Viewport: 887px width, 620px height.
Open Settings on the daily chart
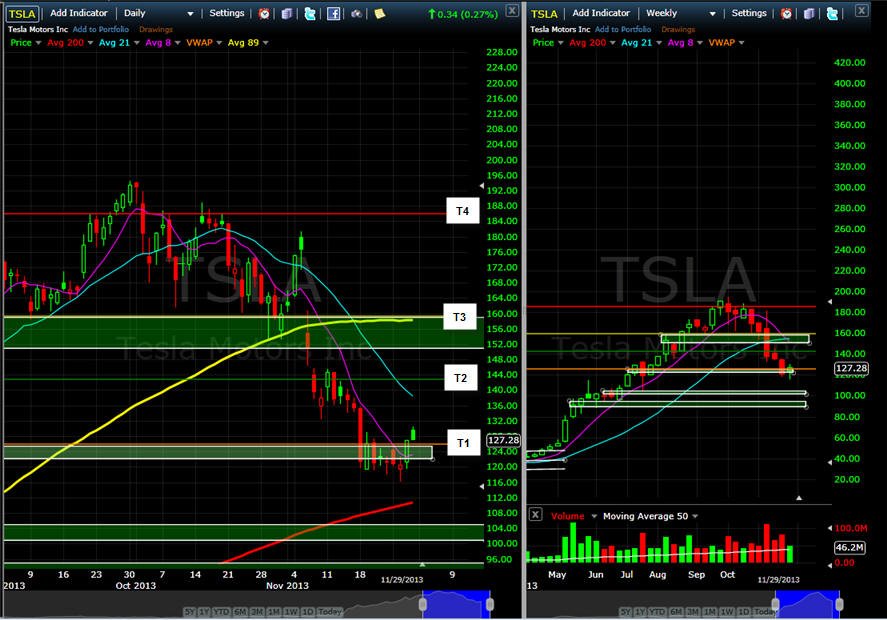tap(227, 13)
